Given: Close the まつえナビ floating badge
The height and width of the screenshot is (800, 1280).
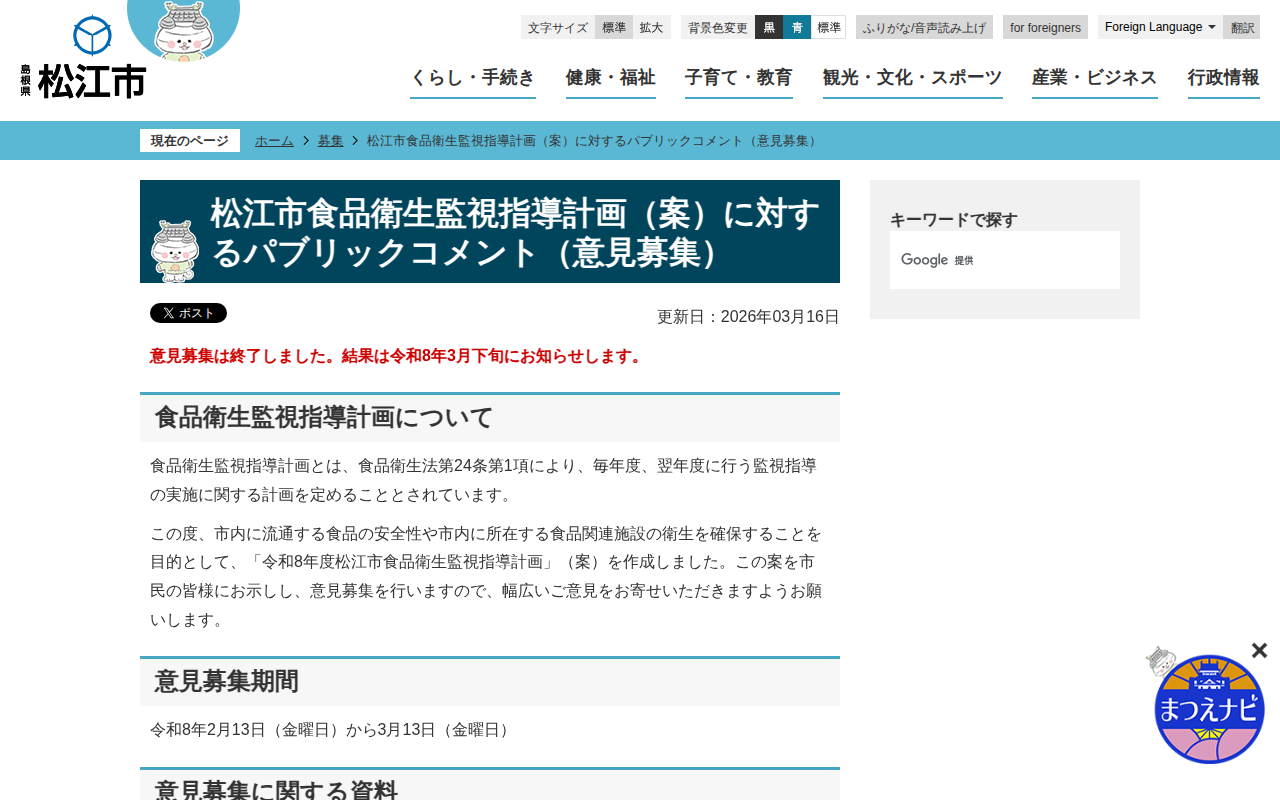Looking at the screenshot, I should coord(1259,651).
